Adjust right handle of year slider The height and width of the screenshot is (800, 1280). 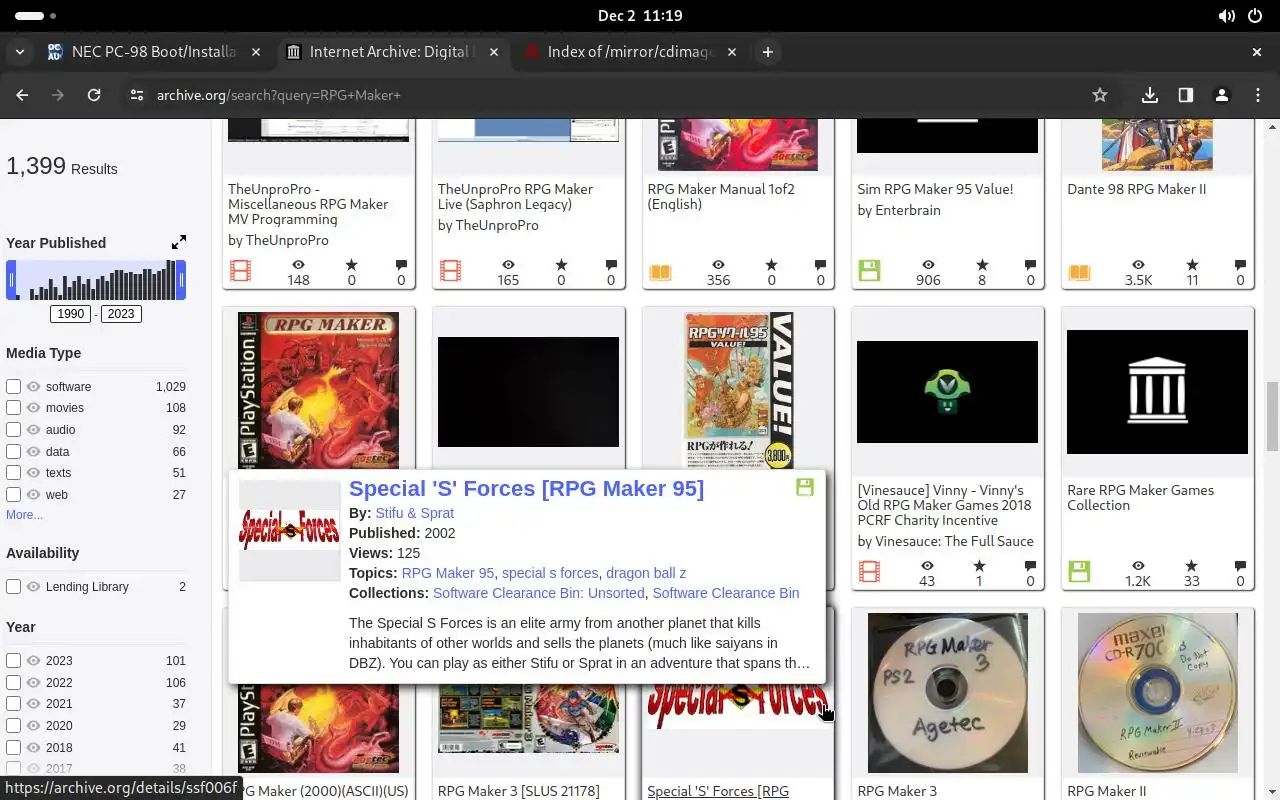pyautogui.click(x=181, y=281)
